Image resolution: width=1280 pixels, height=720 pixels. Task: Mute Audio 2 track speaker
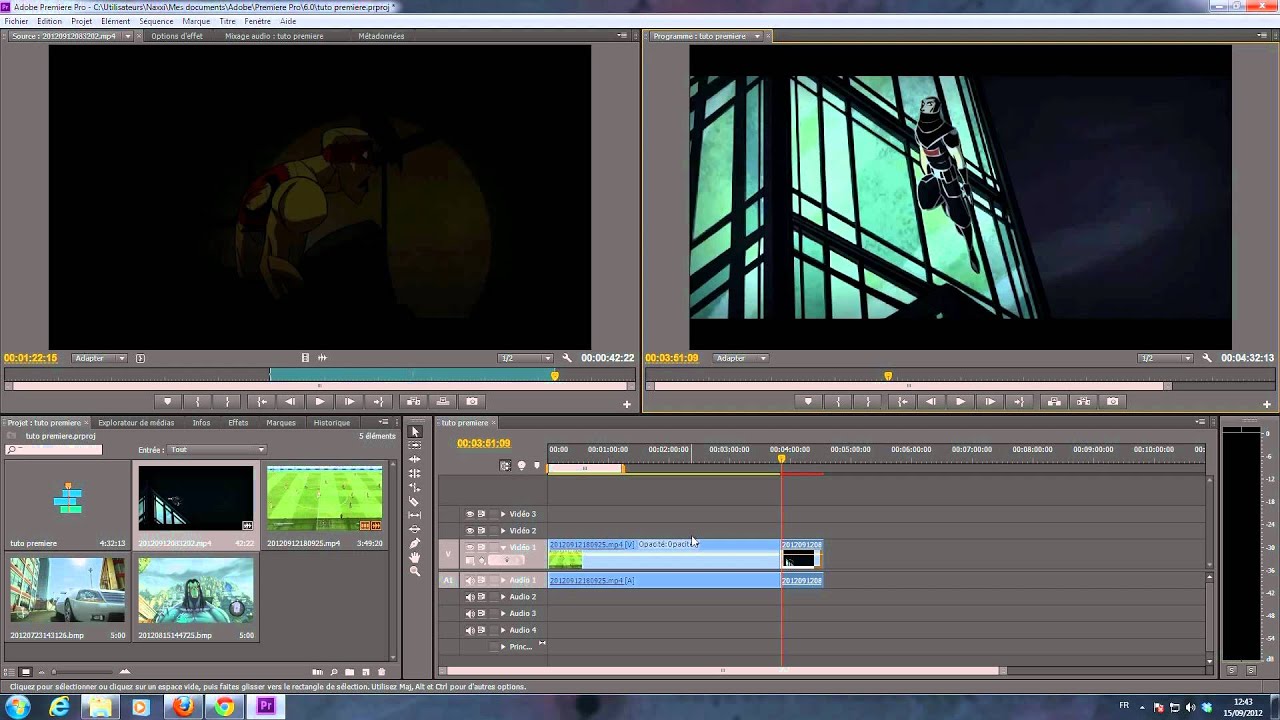470,597
